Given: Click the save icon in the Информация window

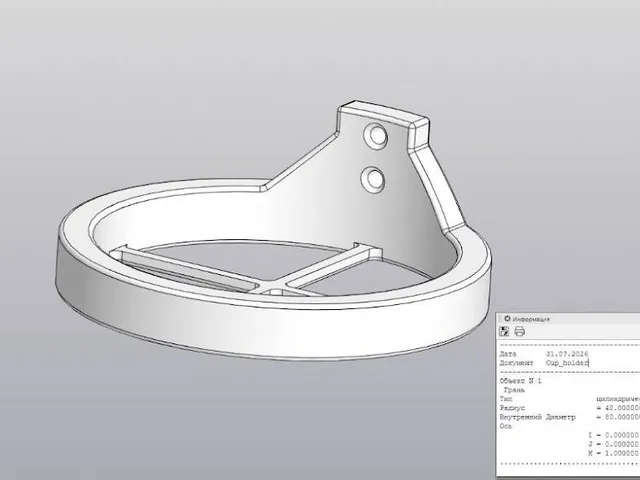Looking at the screenshot, I should pos(504,331).
